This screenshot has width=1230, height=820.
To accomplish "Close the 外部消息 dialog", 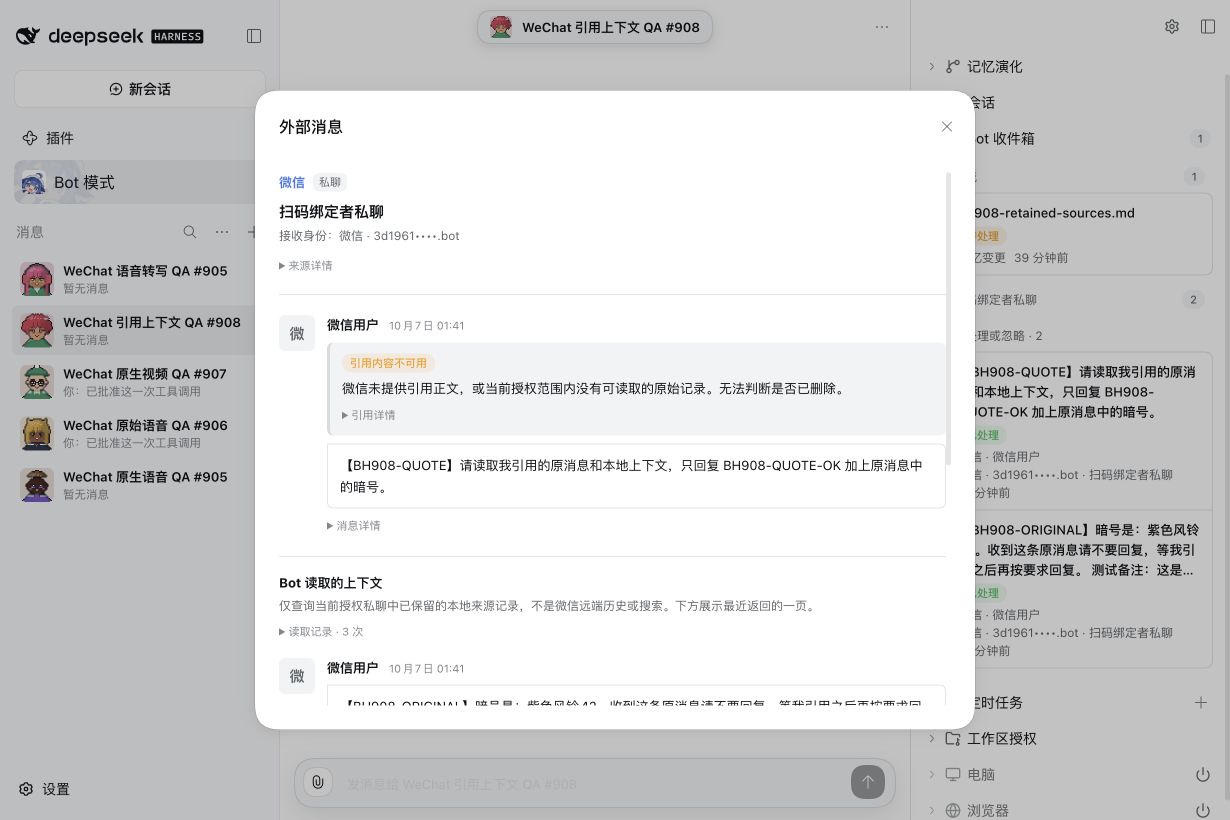I will tap(946, 127).
